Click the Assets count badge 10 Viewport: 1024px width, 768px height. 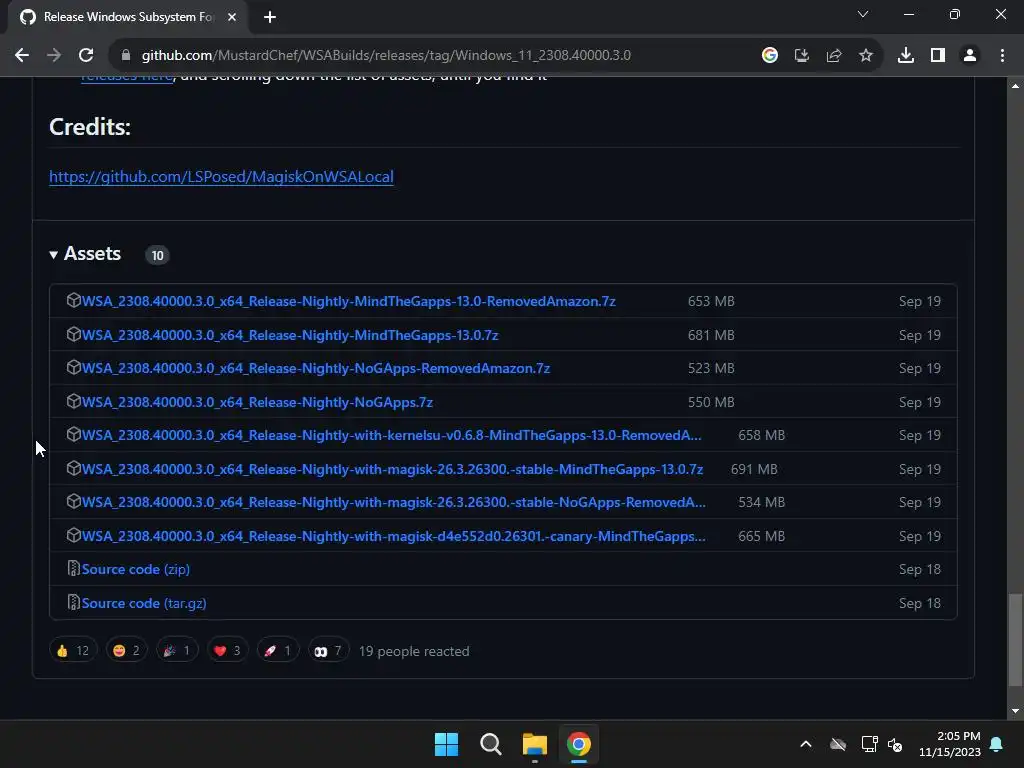click(157, 255)
